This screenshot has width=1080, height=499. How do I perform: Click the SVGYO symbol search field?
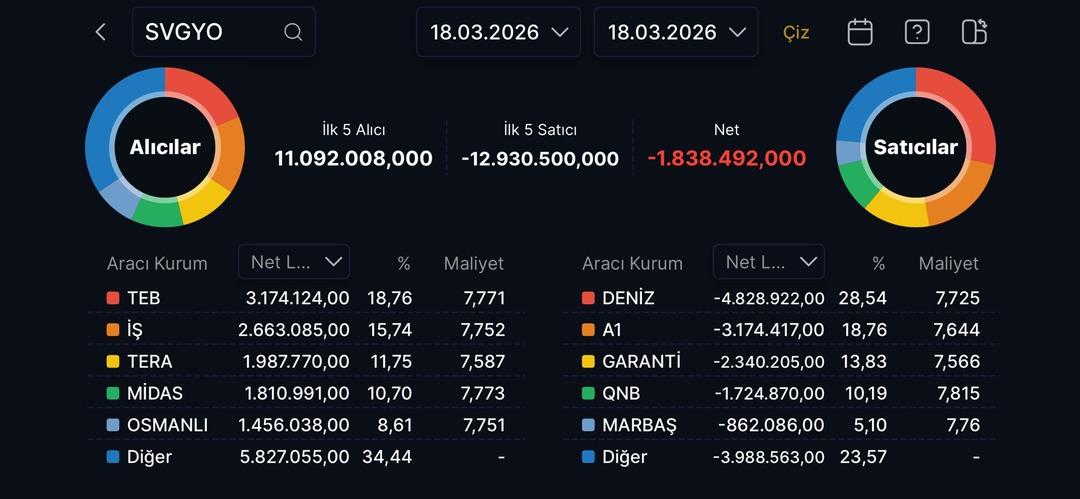point(210,32)
